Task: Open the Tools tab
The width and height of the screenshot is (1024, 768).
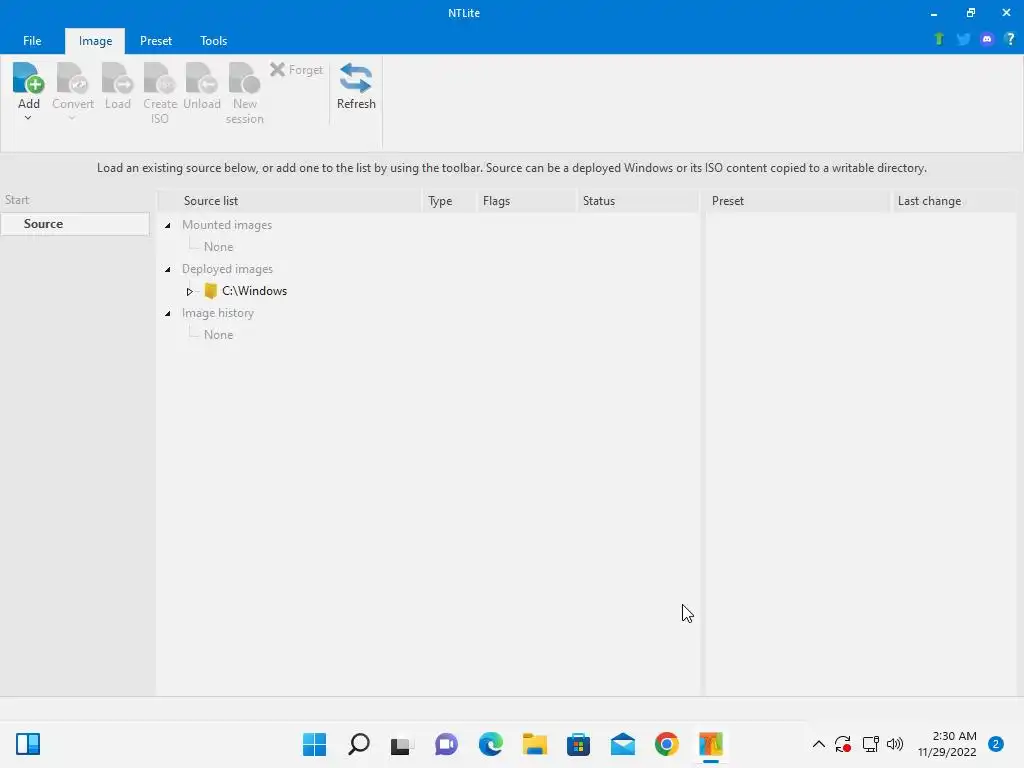Action: coord(214,40)
